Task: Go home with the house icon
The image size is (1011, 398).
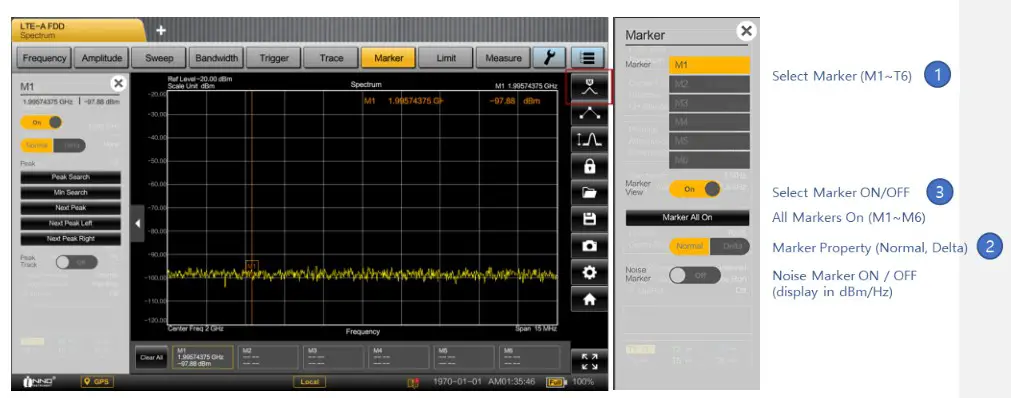Action: click(x=589, y=299)
